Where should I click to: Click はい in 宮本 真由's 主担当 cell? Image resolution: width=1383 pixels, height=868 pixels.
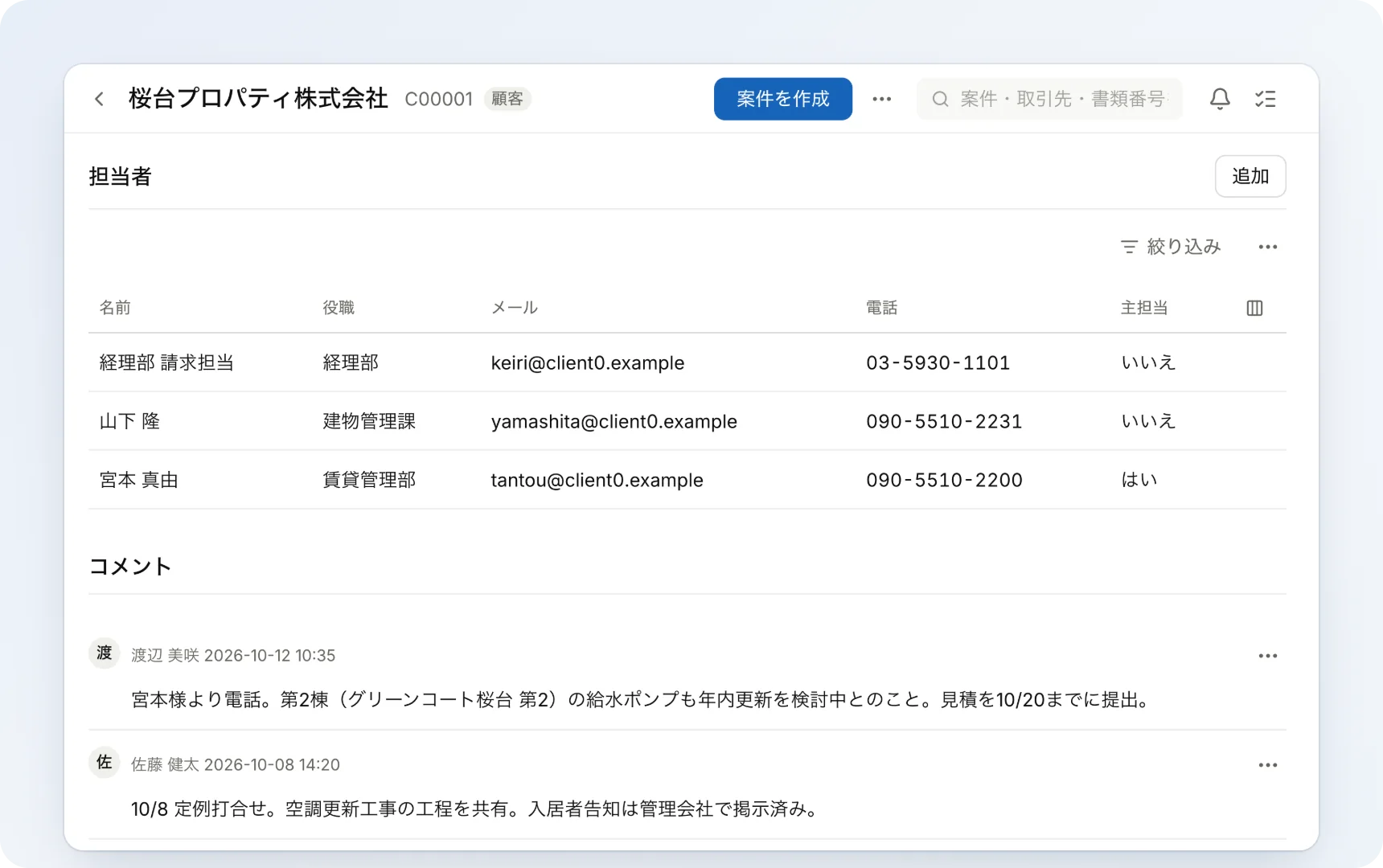click(x=1139, y=480)
